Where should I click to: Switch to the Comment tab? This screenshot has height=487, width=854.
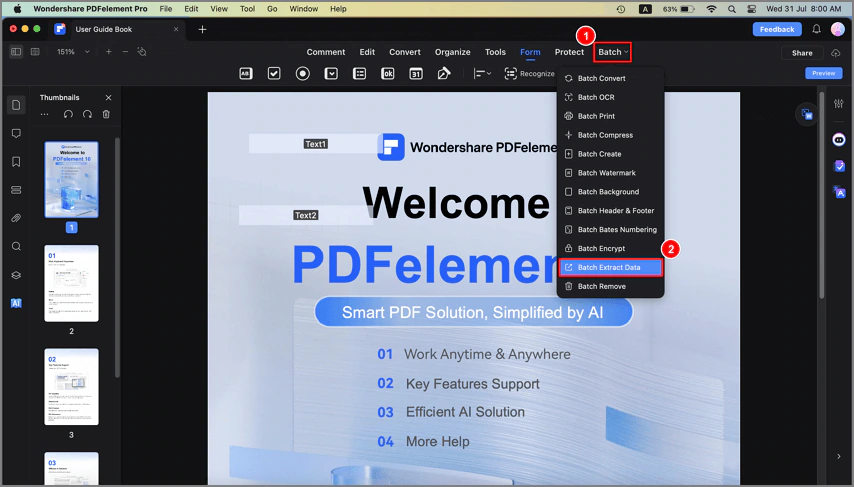point(326,52)
